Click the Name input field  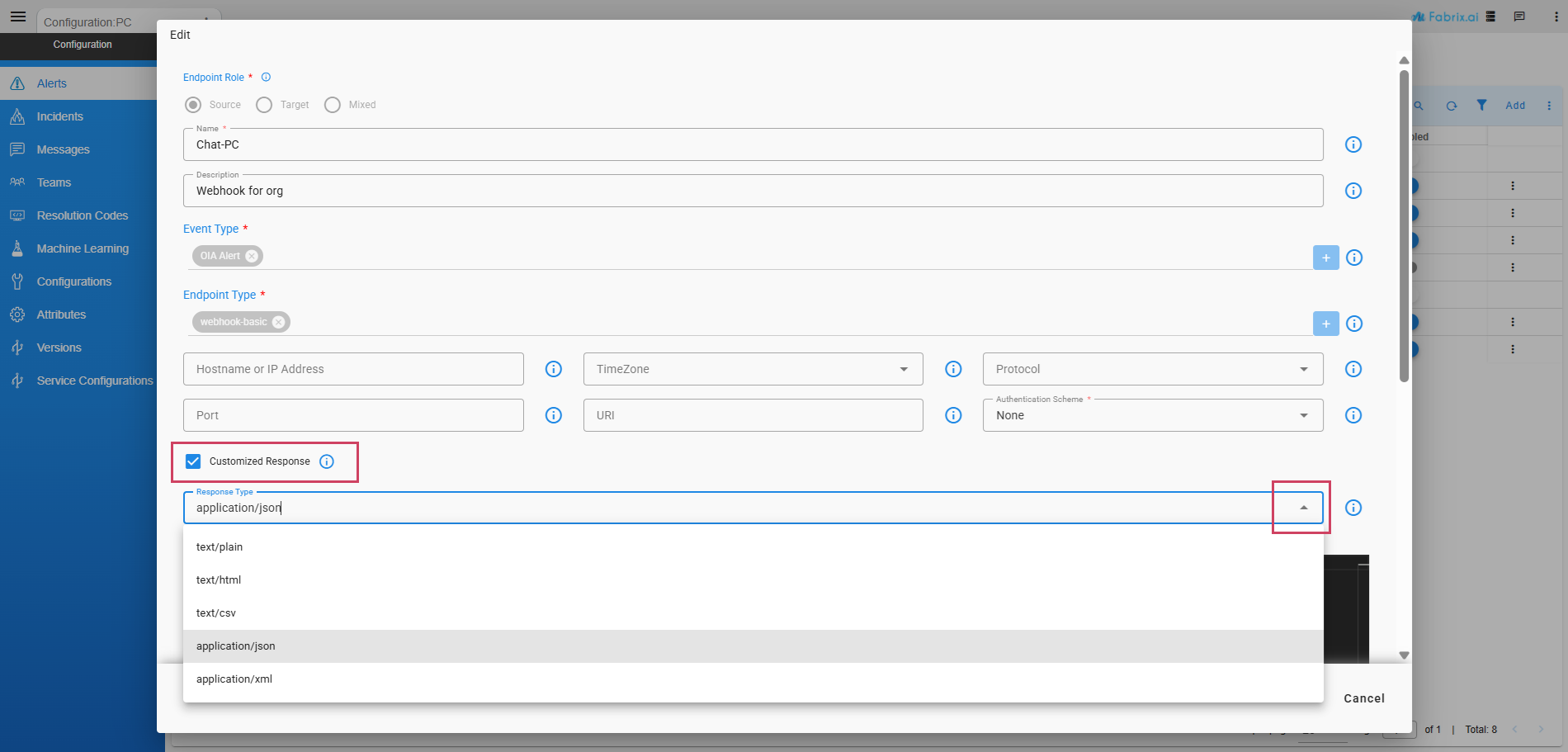pos(753,144)
